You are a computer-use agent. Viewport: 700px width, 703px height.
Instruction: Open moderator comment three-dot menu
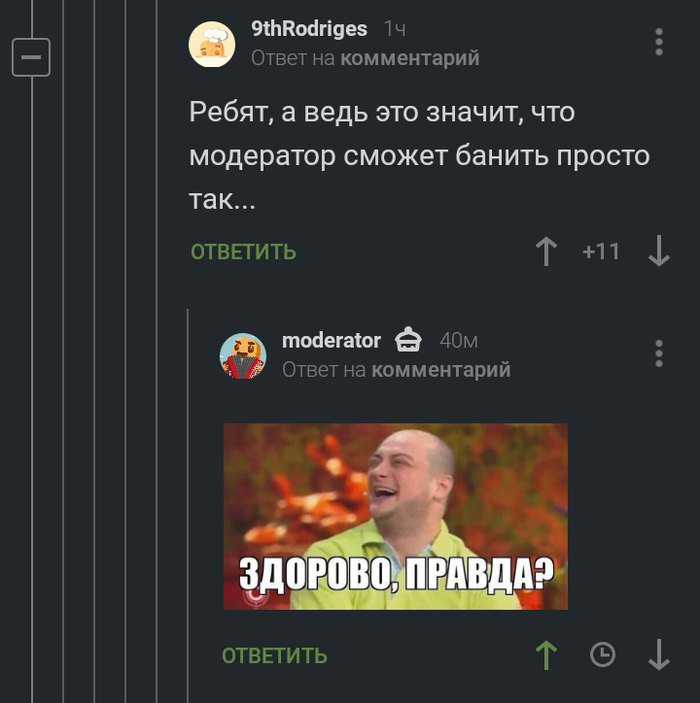pyautogui.click(x=659, y=353)
